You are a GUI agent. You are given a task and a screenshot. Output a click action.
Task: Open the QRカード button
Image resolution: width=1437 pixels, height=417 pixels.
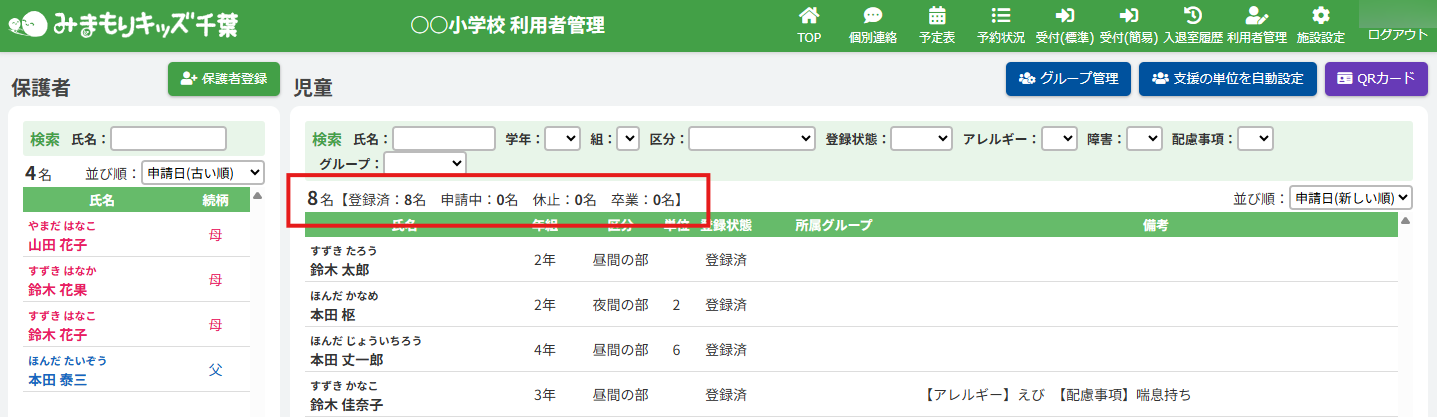(1376, 79)
